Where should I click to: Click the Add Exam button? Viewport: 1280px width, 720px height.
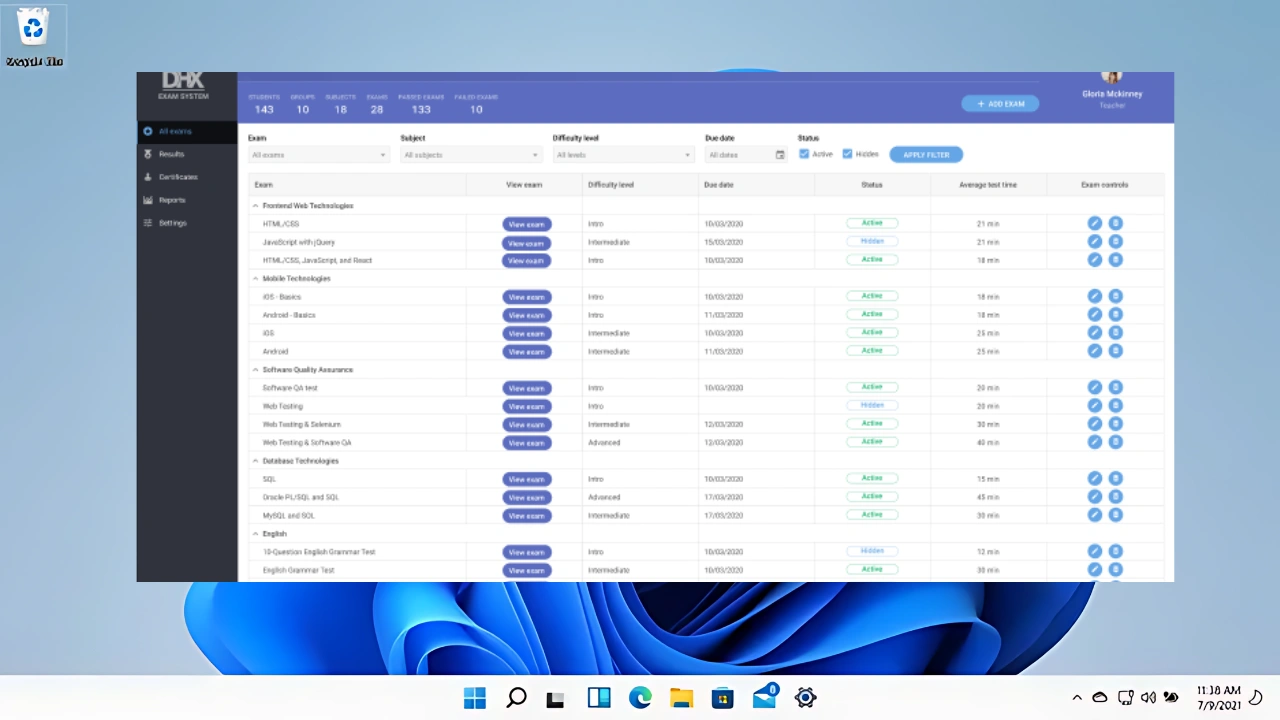tap(1000, 104)
